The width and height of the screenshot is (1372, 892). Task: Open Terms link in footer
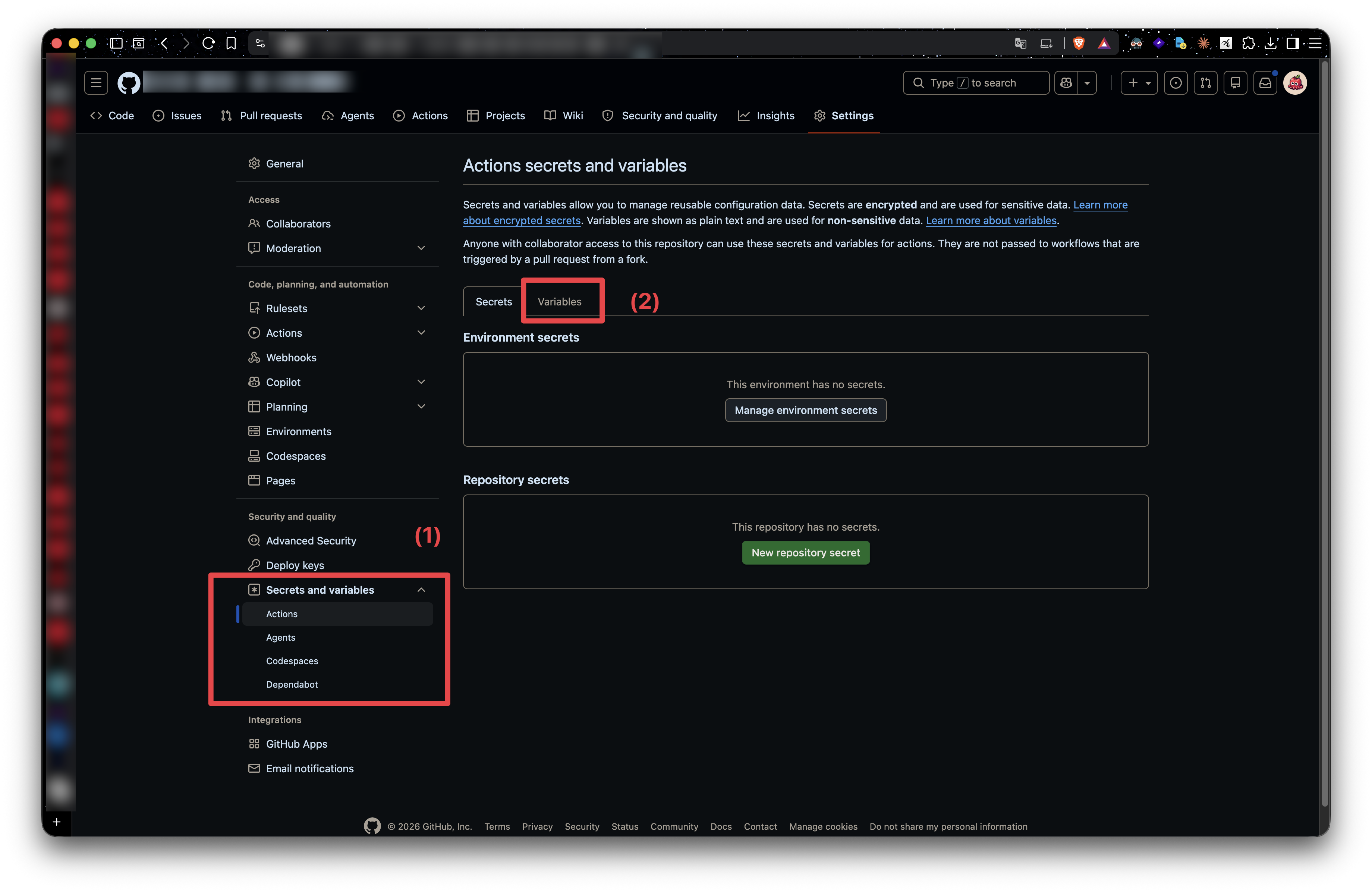[497, 827]
